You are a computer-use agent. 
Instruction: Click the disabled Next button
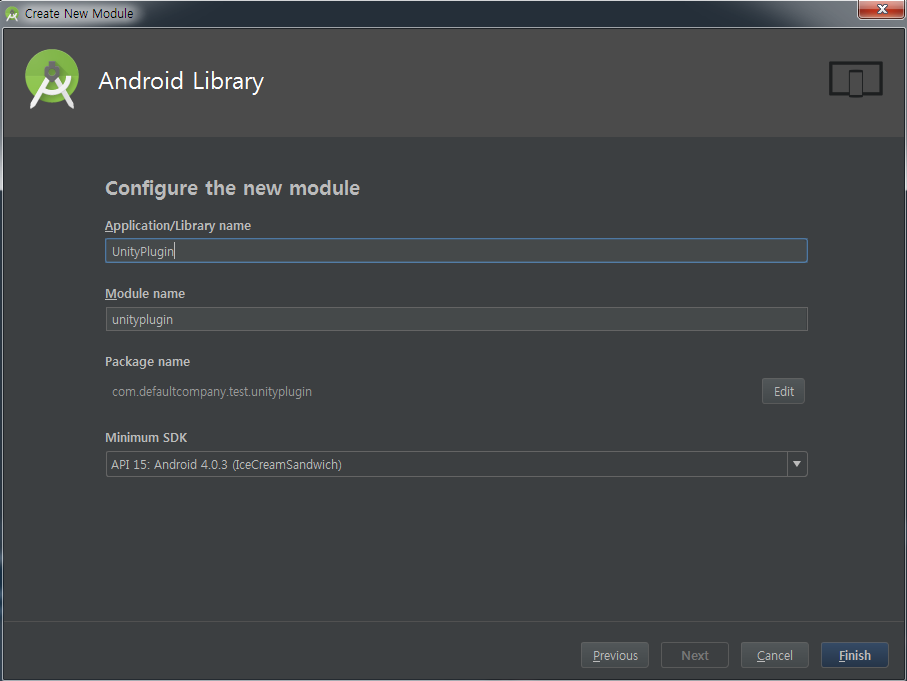(694, 655)
